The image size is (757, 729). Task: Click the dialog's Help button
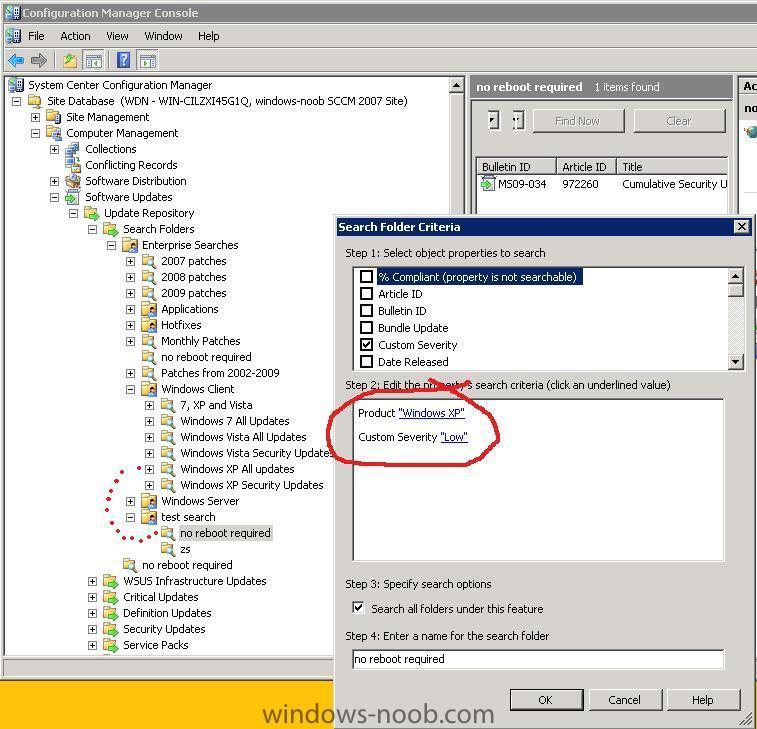tap(703, 700)
